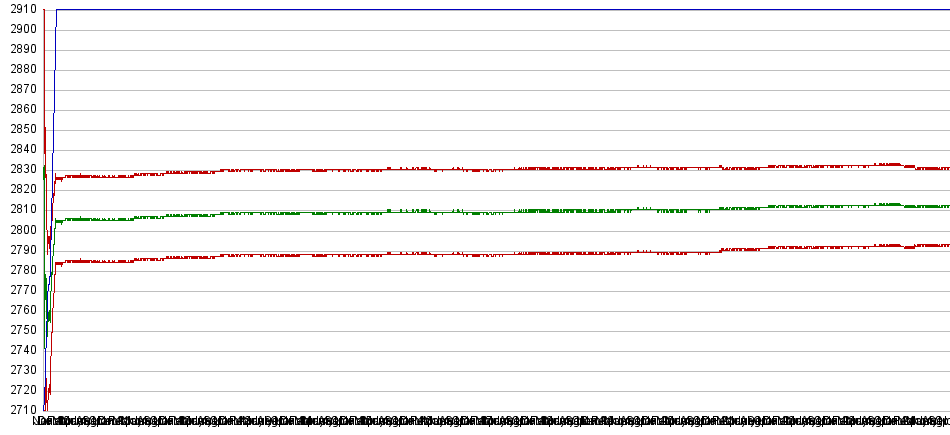Image resolution: width=950 pixels, height=435 pixels.
Task: Click the flat blue line at the chart top
Action: [x=500, y=10]
